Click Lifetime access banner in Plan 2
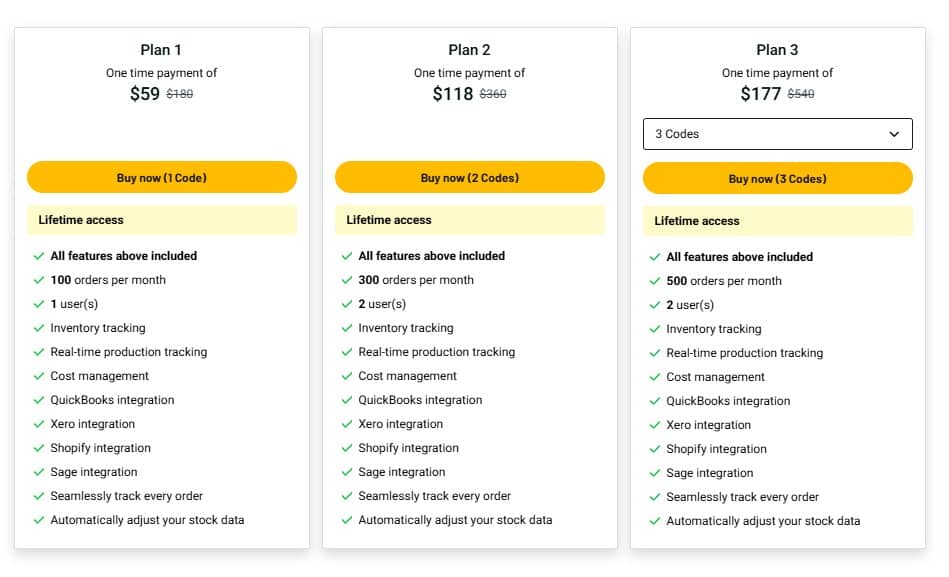 (x=469, y=220)
